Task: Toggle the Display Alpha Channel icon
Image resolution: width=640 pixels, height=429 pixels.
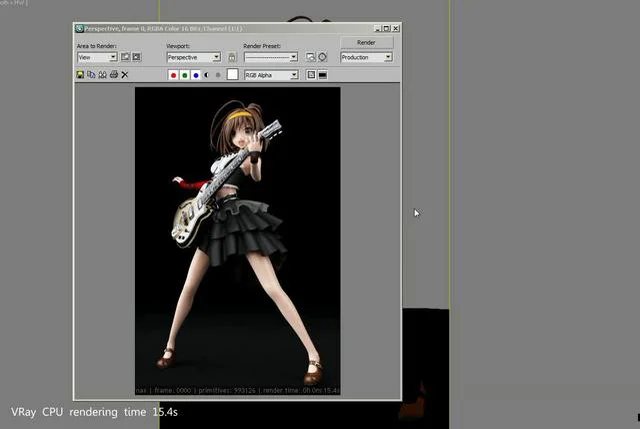Action: click(207, 75)
